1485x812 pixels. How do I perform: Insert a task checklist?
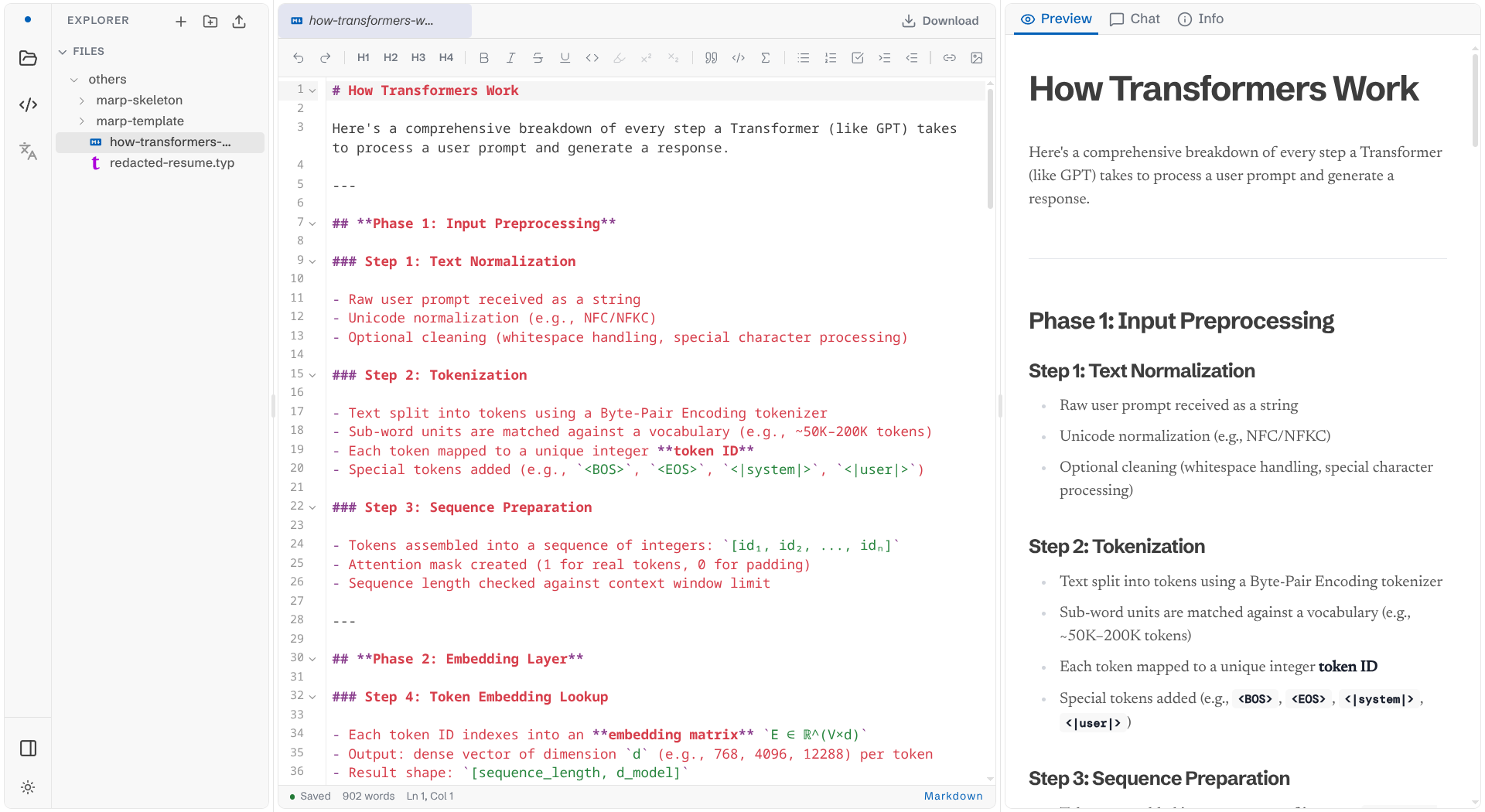click(858, 58)
